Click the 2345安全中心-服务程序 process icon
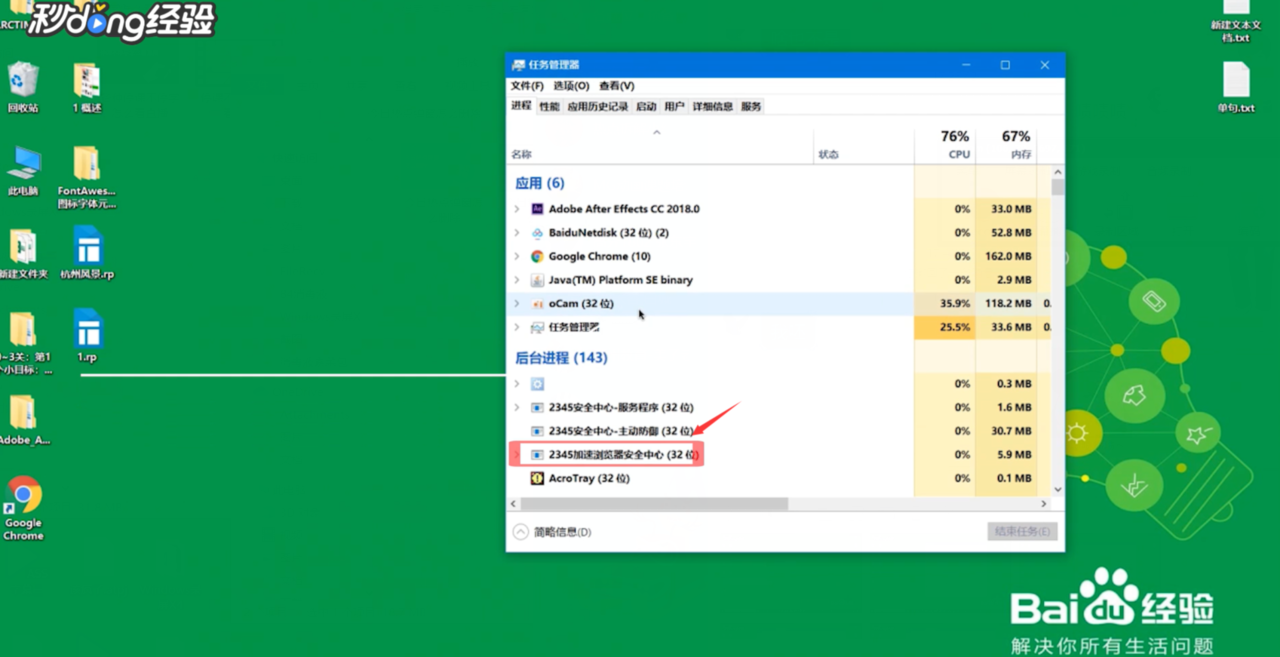This screenshot has width=1280, height=657. [x=537, y=407]
